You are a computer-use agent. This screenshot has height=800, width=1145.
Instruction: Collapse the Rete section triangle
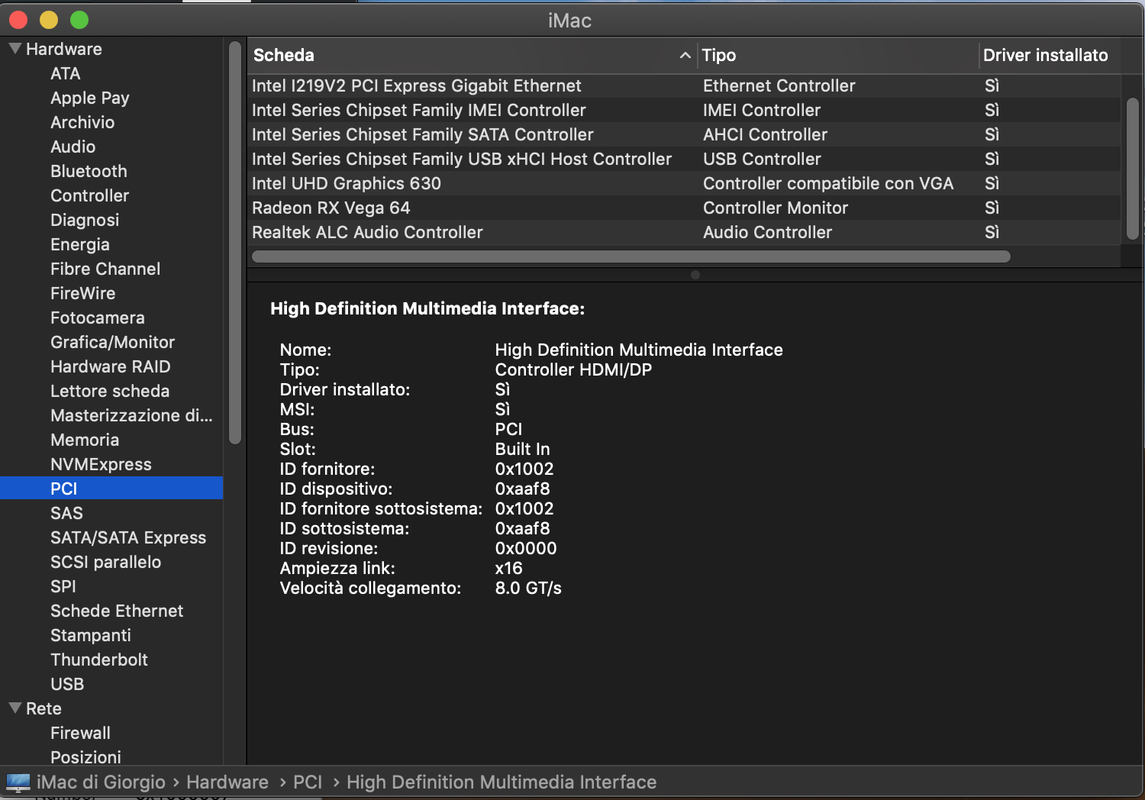(15, 708)
